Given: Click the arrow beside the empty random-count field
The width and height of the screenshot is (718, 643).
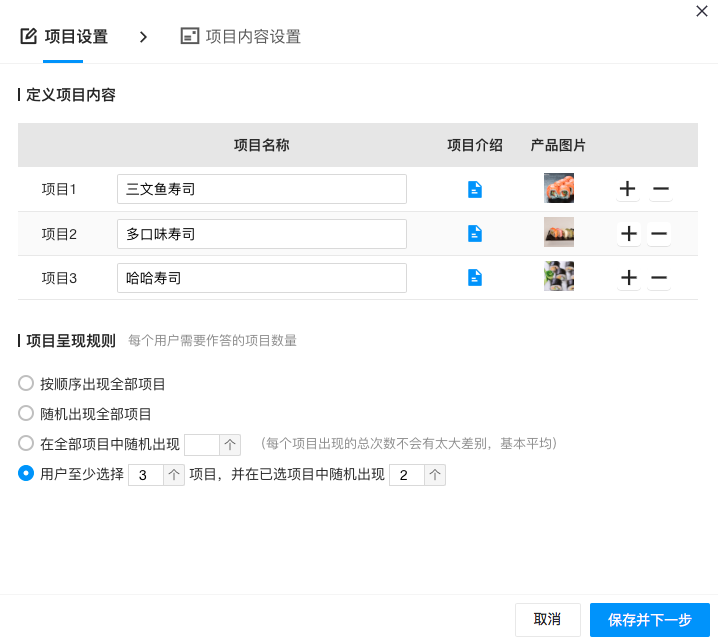Looking at the screenshot, I should pos(230,444).
